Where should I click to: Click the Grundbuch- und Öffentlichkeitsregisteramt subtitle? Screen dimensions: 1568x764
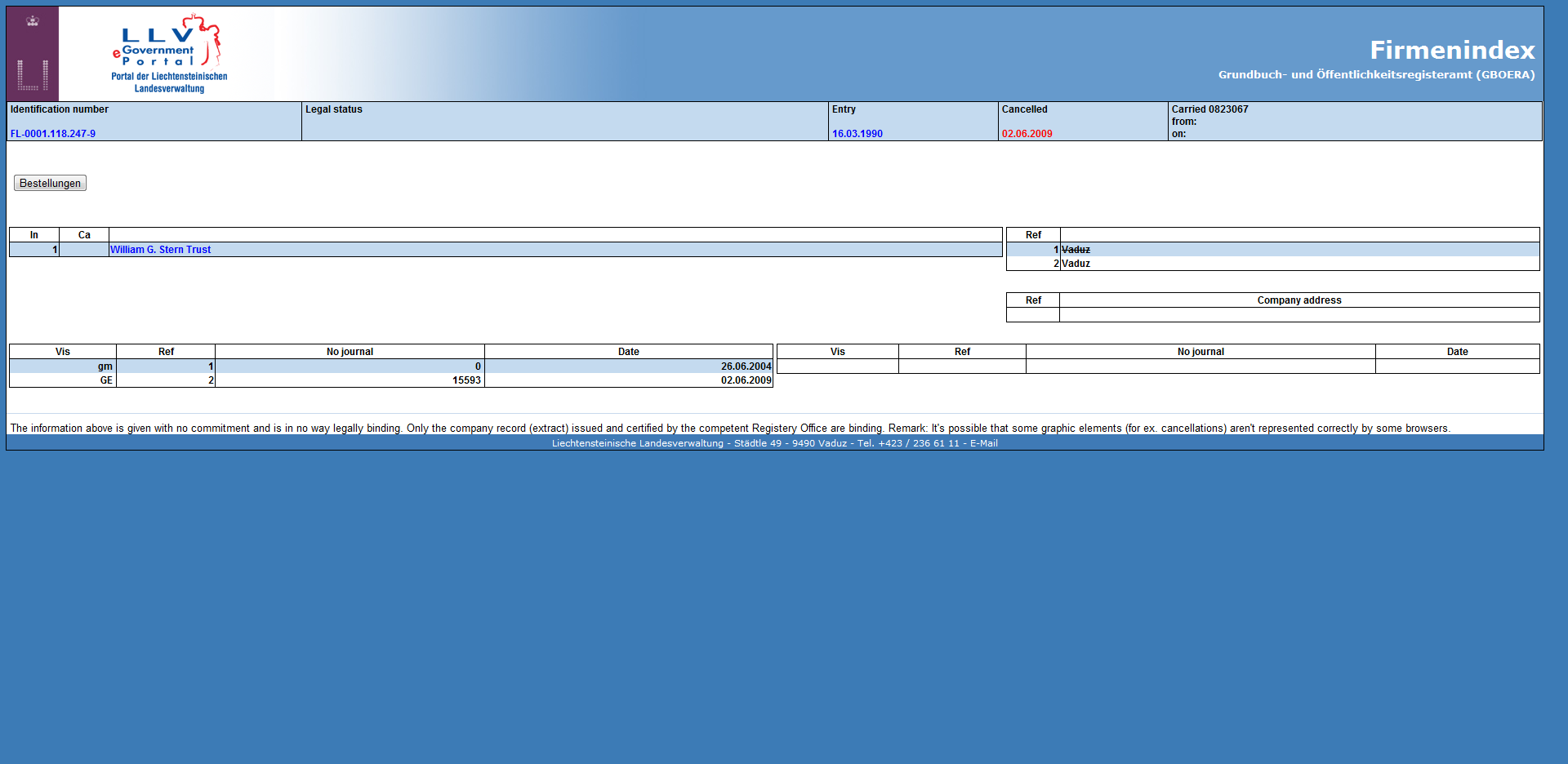point(1376,75)
